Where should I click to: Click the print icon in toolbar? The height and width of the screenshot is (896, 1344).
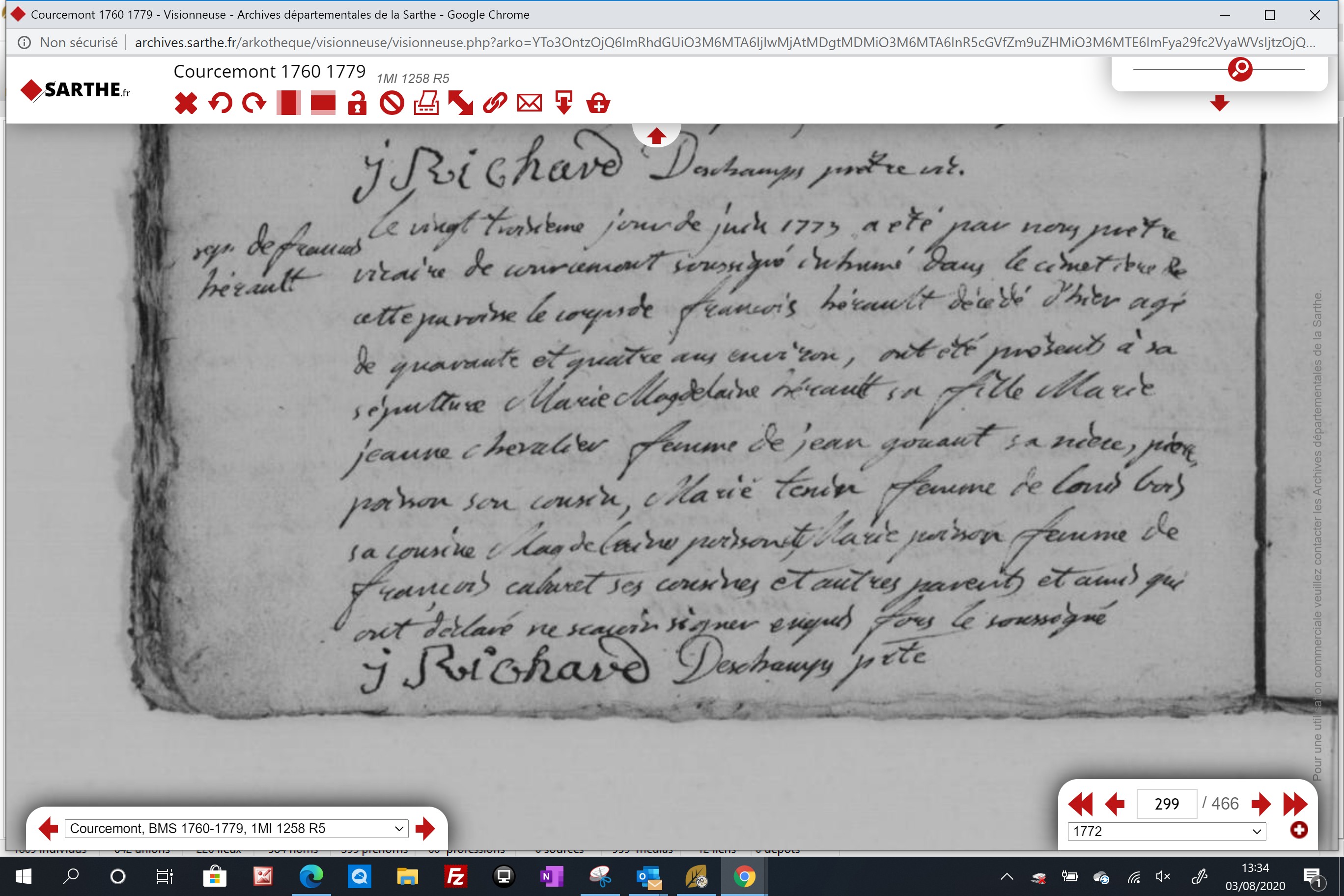coord(426,104)
